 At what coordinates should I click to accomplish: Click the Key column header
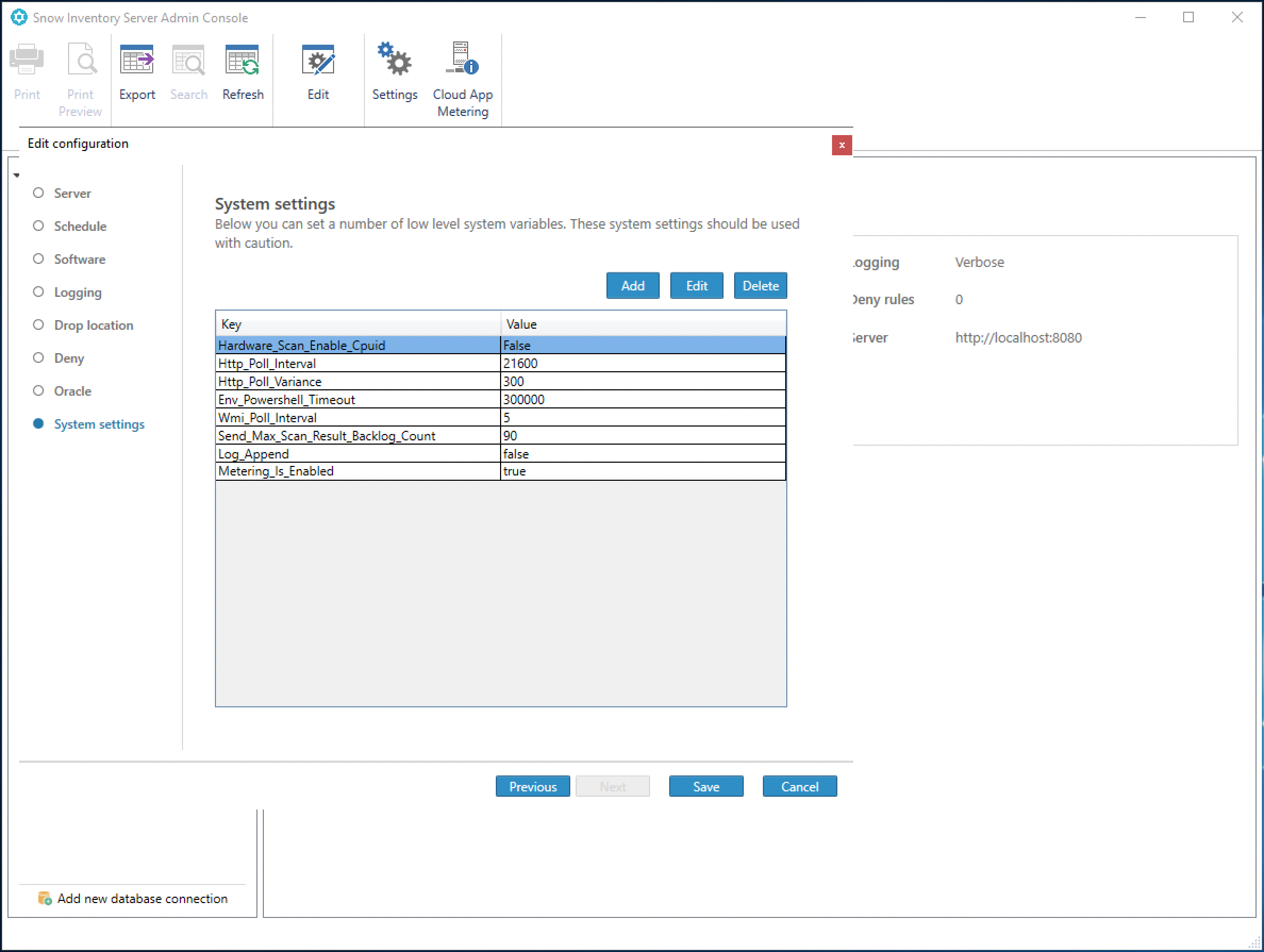pyautogui.click(x=358, y=324)
